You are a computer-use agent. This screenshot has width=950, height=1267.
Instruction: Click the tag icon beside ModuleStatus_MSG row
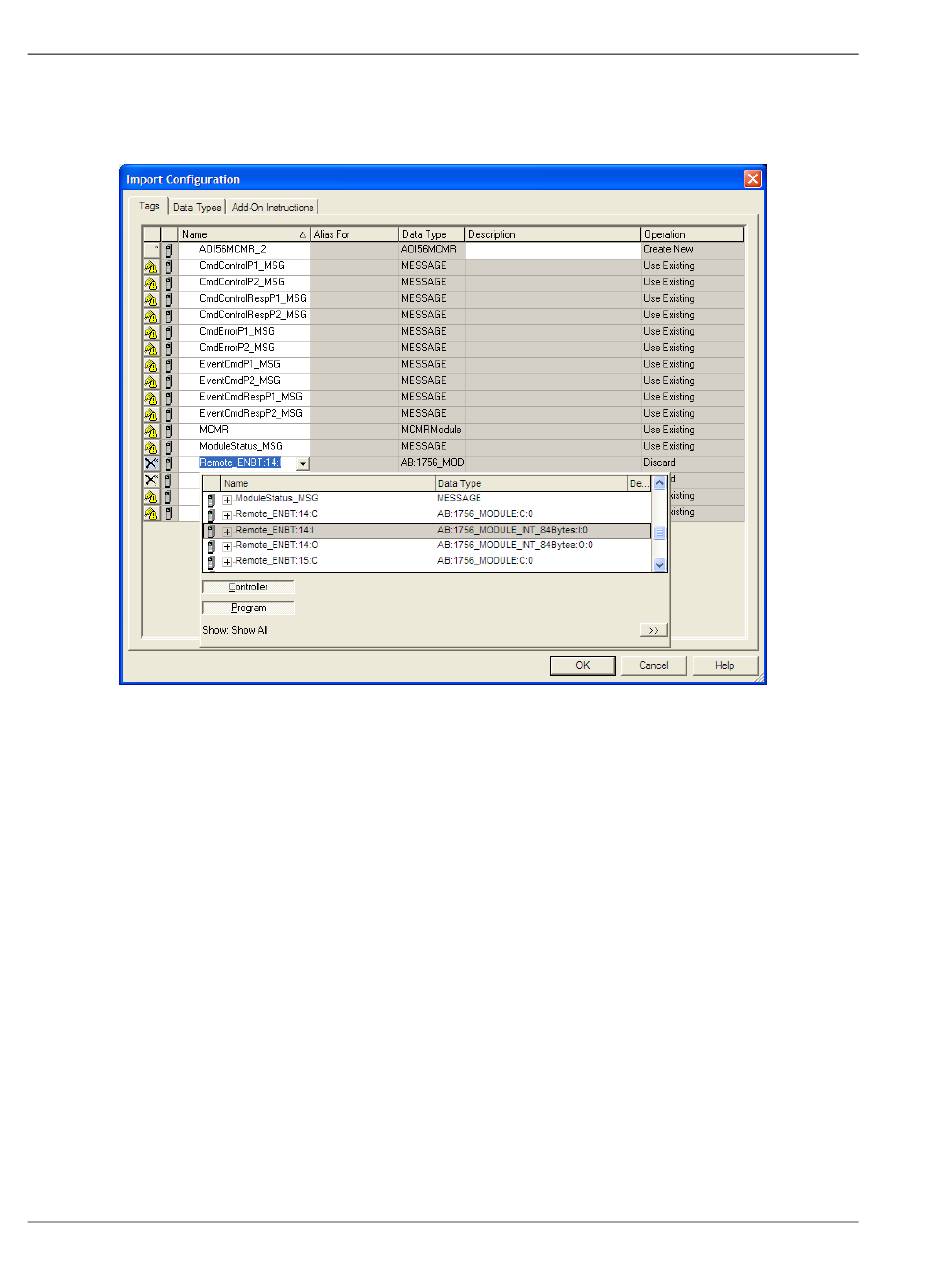click(x=169, y=446)
